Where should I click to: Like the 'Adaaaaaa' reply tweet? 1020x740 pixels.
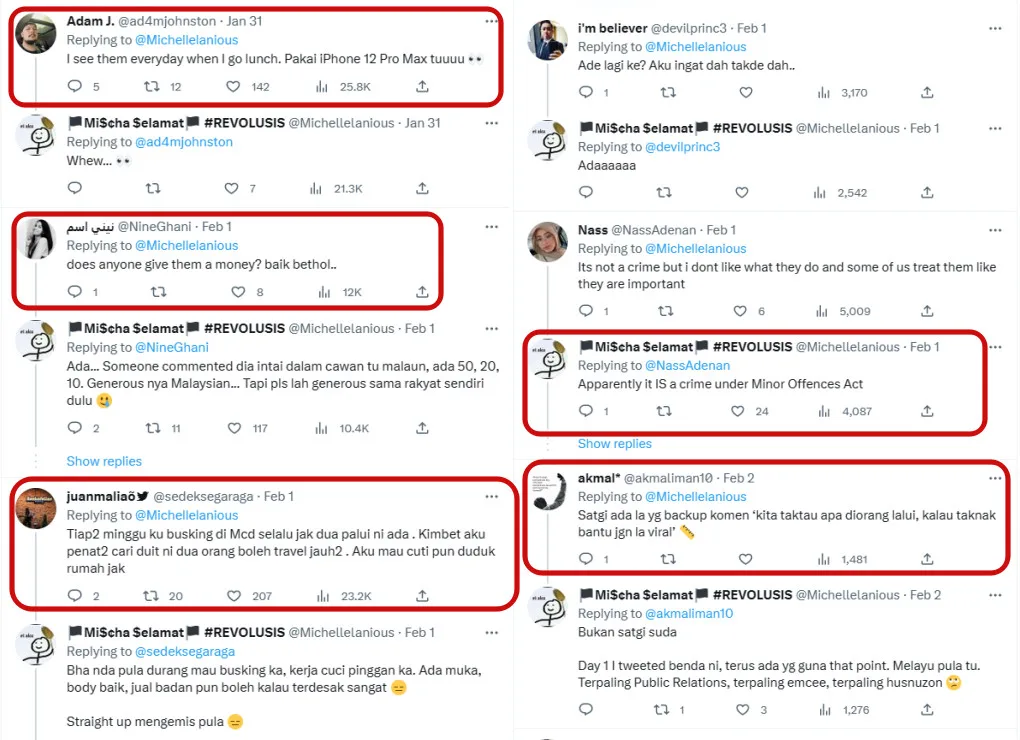click(741, 192)
